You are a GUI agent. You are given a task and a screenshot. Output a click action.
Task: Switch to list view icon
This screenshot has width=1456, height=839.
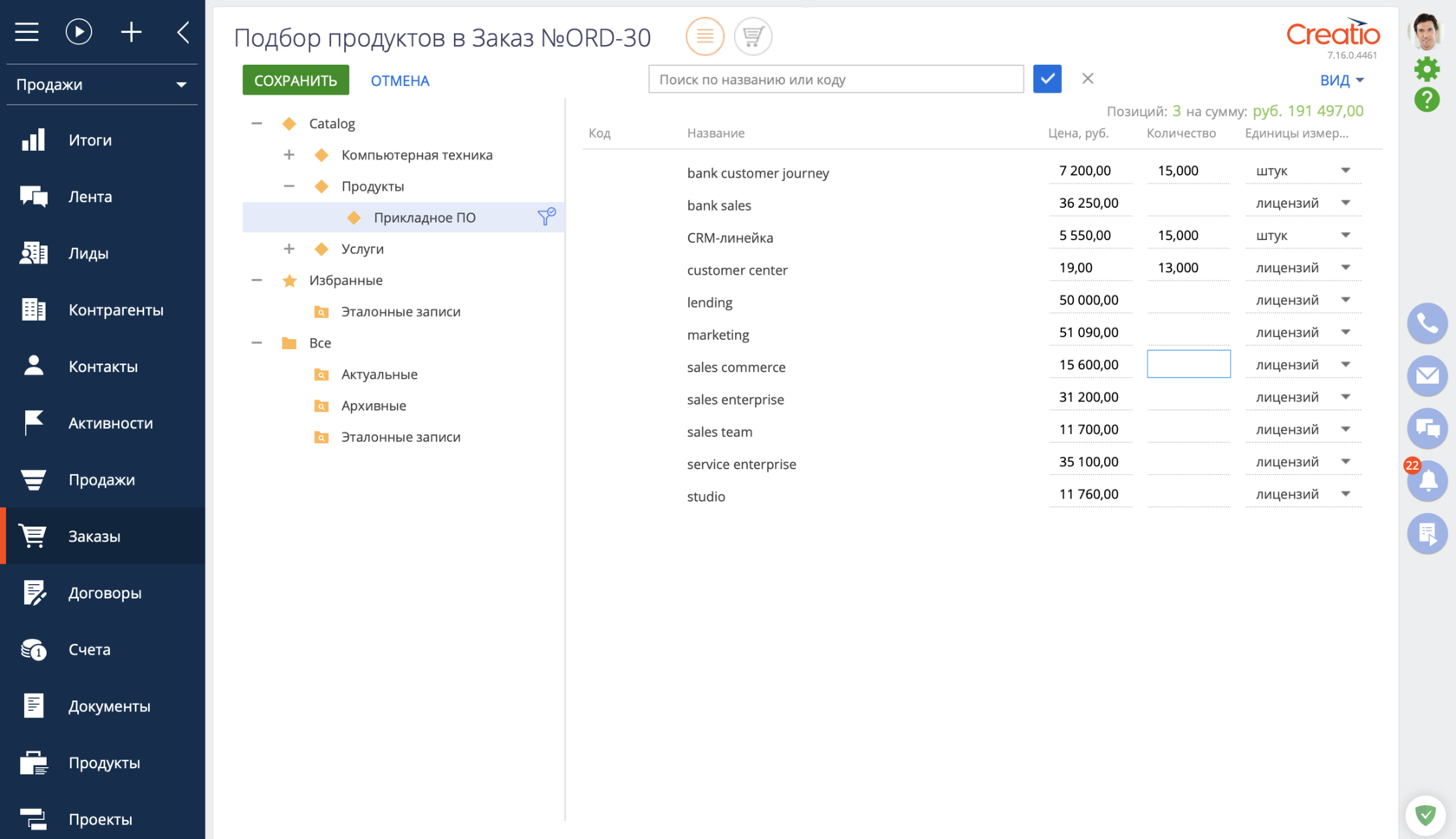point(705,36)
